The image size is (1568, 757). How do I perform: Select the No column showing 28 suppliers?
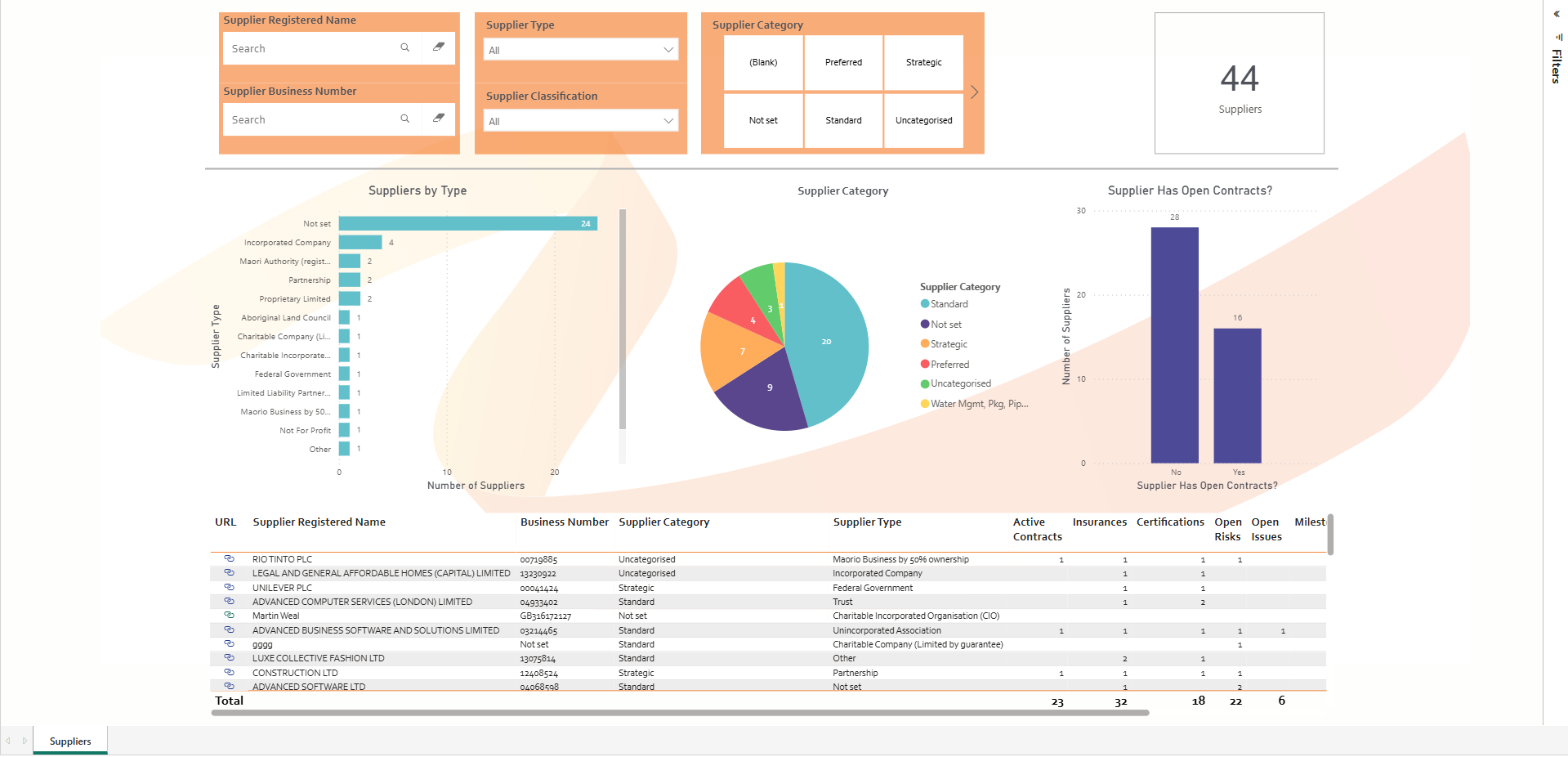[x=1175, y=345]
